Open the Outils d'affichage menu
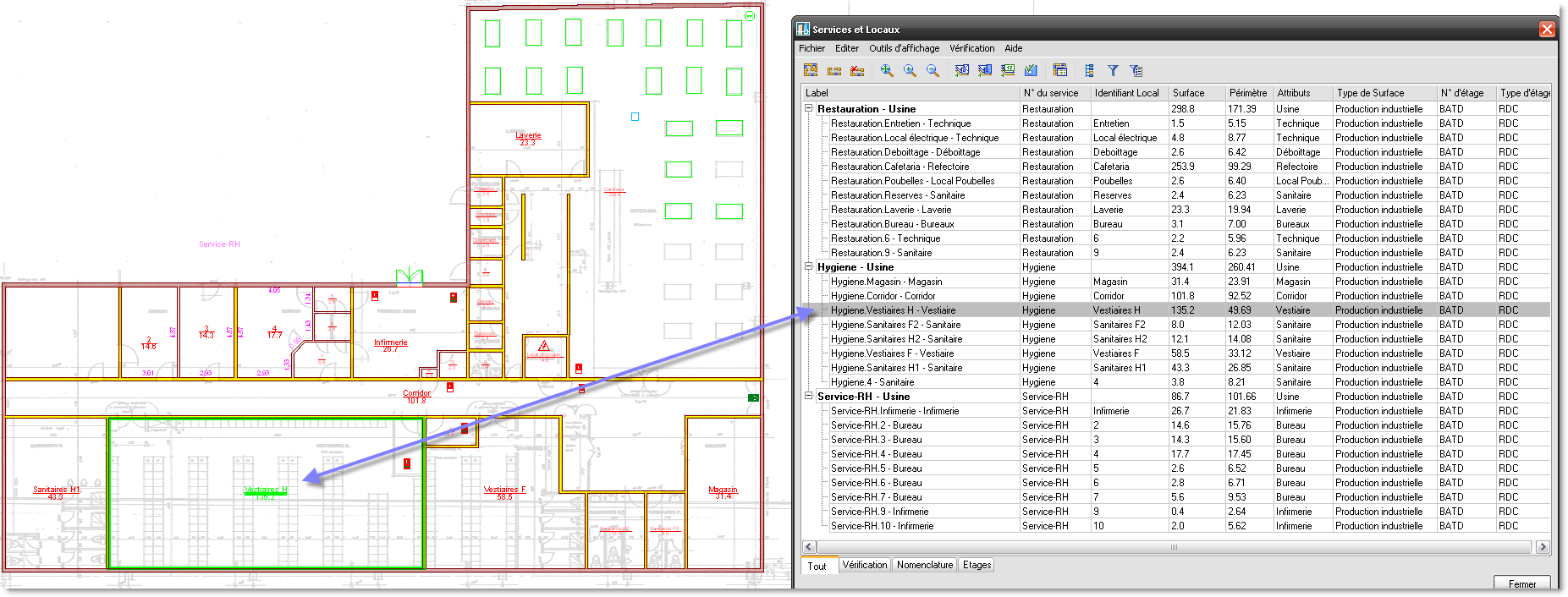 click(904, 48)
